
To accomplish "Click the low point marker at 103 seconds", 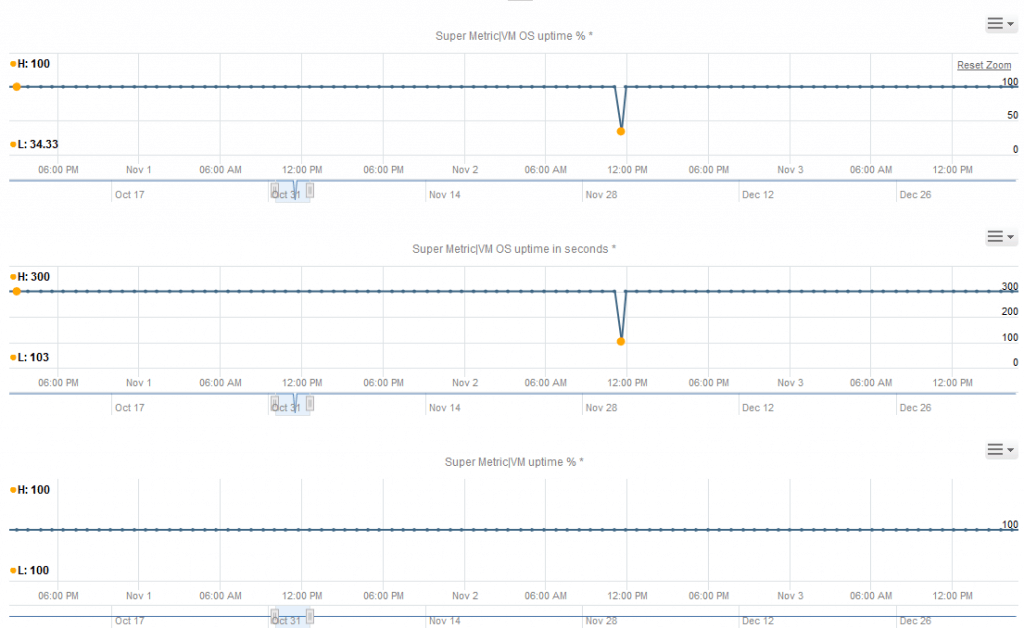I will pos(621,342).
